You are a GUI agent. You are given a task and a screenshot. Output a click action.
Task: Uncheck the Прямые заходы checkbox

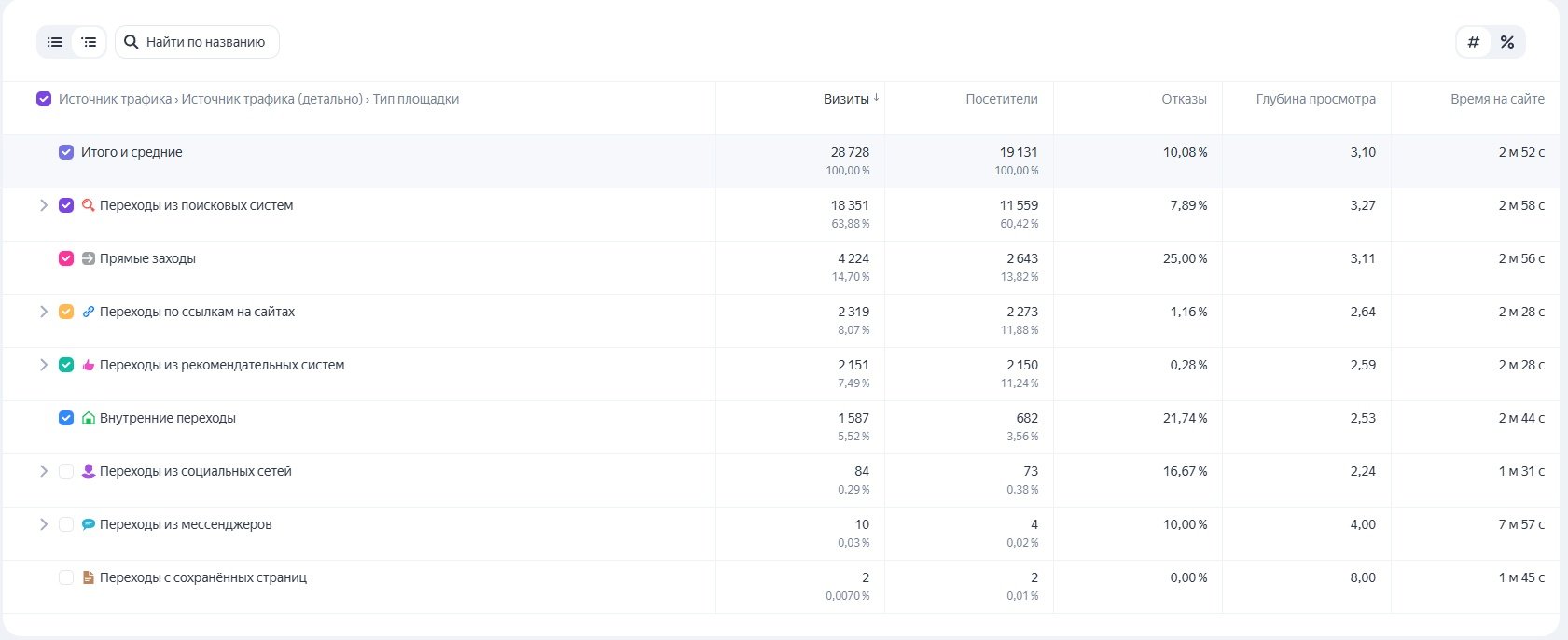(x=66, y=258)
